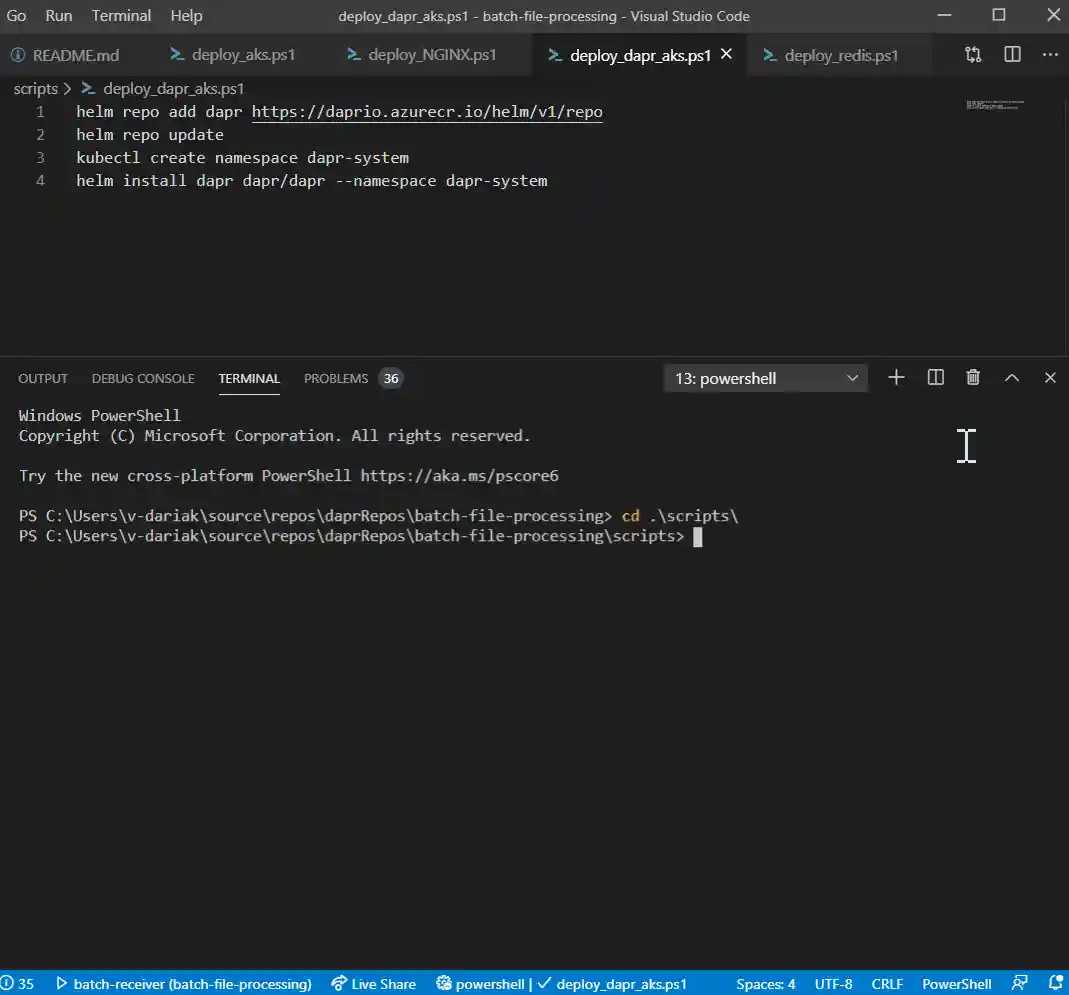Select UTF-8 encoding in status bar
The width and height of the screenshot is (1069, 995).
(833, 984)
